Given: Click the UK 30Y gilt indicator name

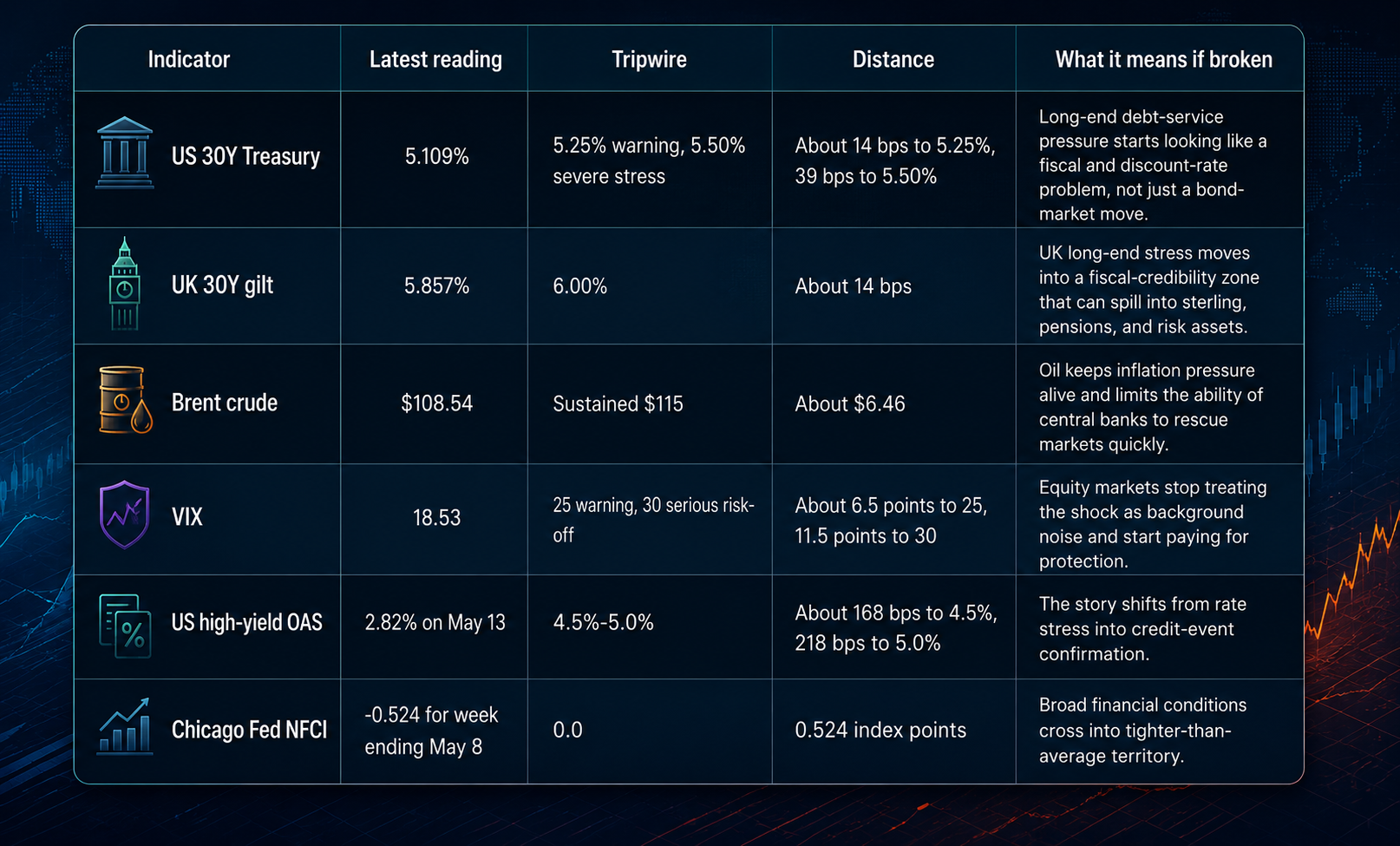Looking at the screenshot, I should coord(222,285).
